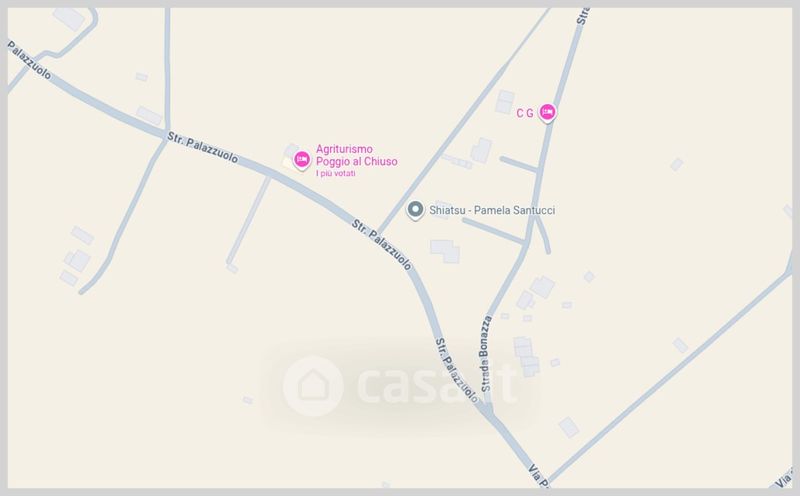
Task: Select the 'C G' place label
Action: pyautogui.click(x=524, y=113)
